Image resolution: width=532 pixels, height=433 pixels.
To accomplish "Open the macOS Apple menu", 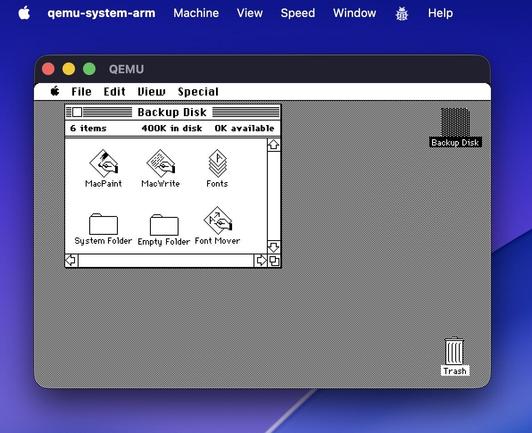I will [x=24, y=13].
